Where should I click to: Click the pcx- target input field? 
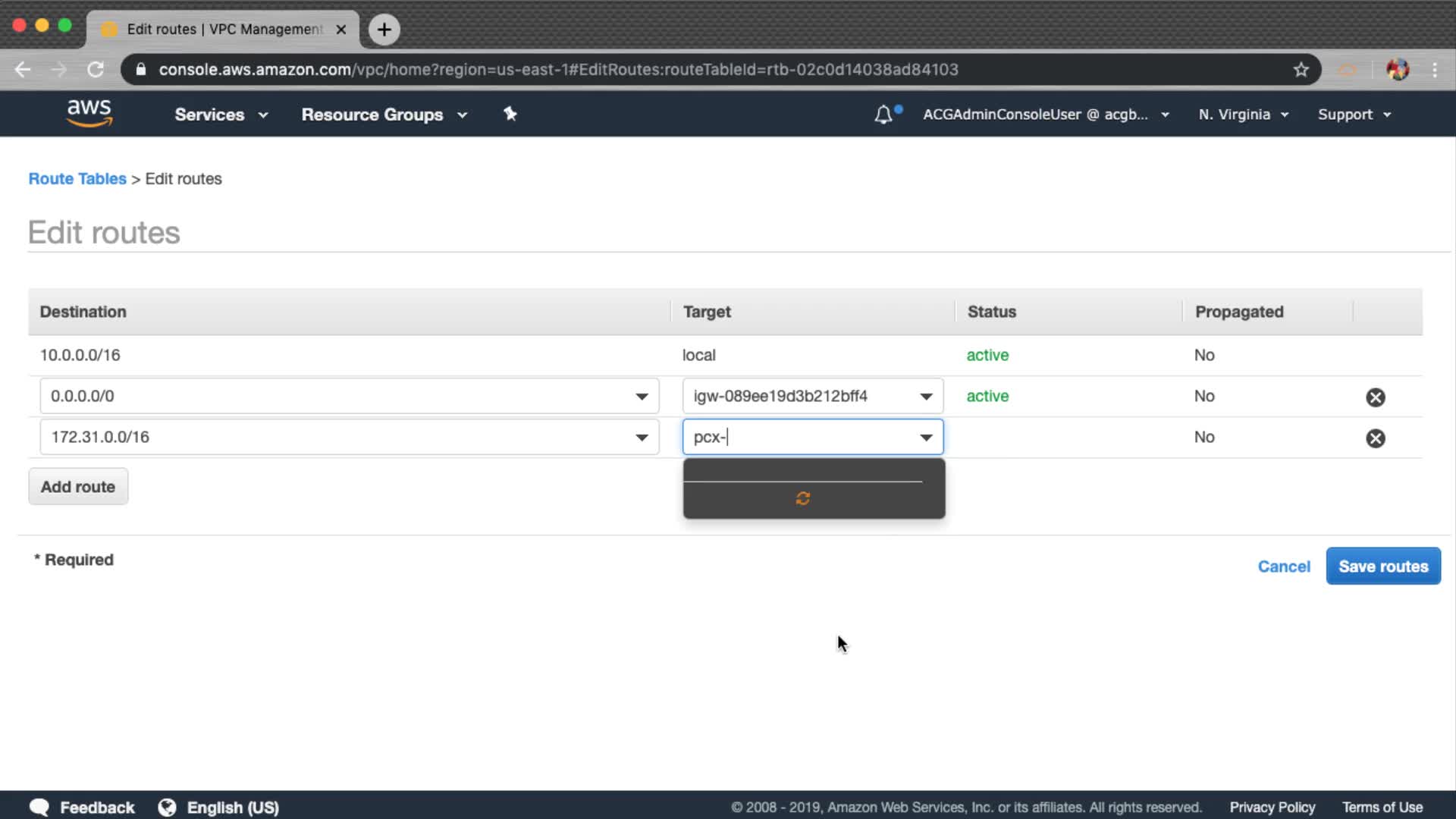pyautogui.click(x=796, y=438)
